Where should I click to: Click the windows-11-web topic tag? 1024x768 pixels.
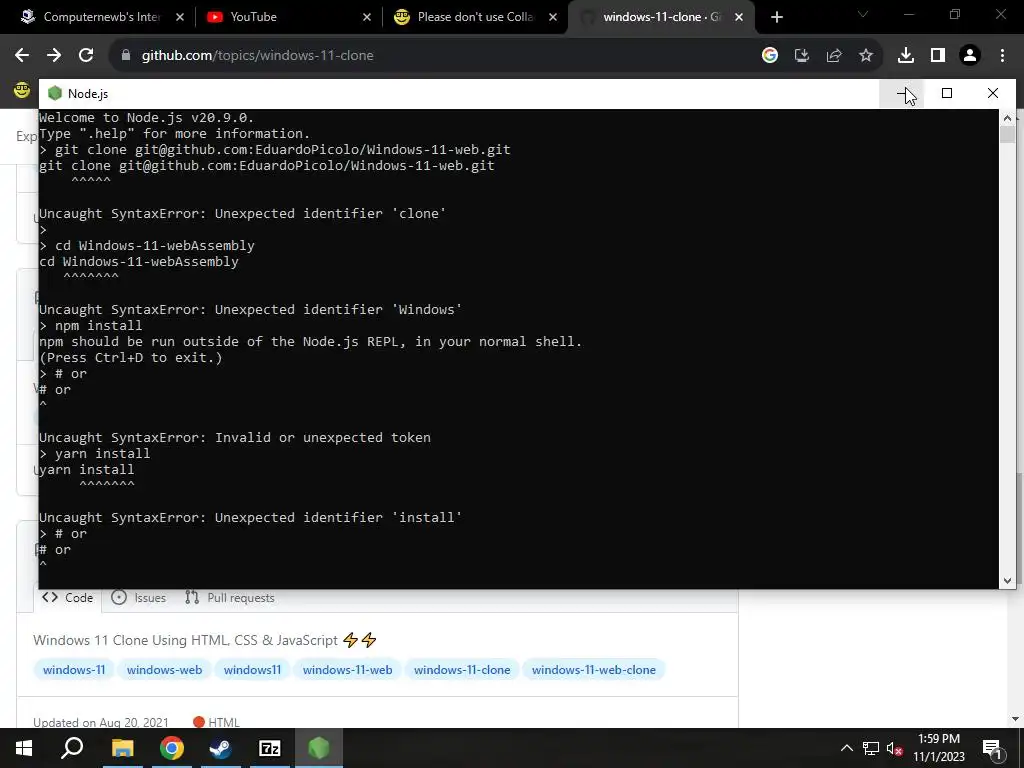tap(347, 669)
